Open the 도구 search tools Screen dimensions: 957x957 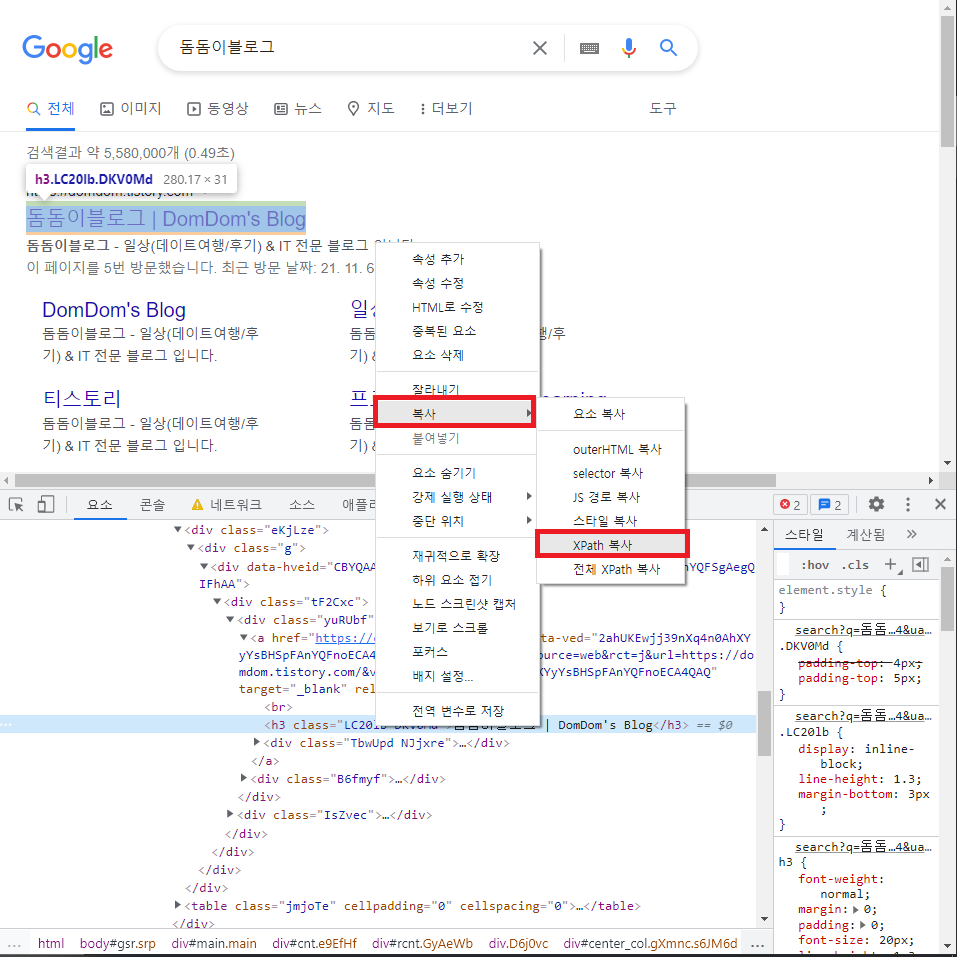[x=662, y=109]
